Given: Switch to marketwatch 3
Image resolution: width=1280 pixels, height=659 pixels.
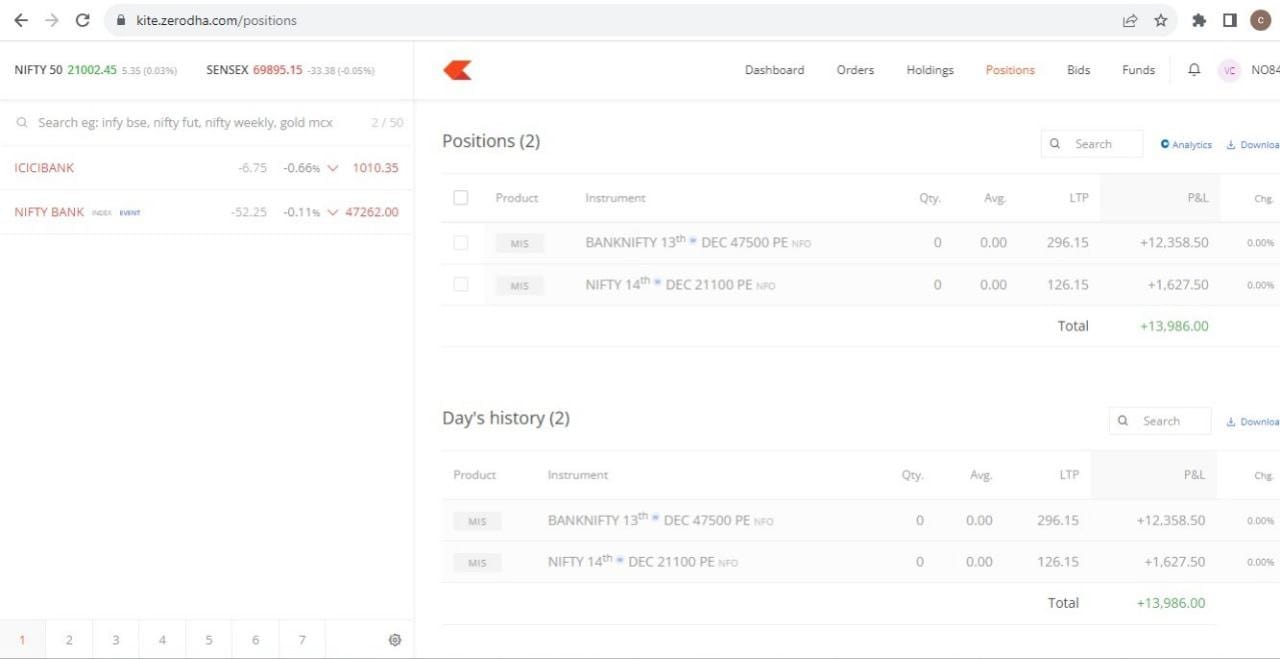Looking at the screenshot, I should [116, 640].
